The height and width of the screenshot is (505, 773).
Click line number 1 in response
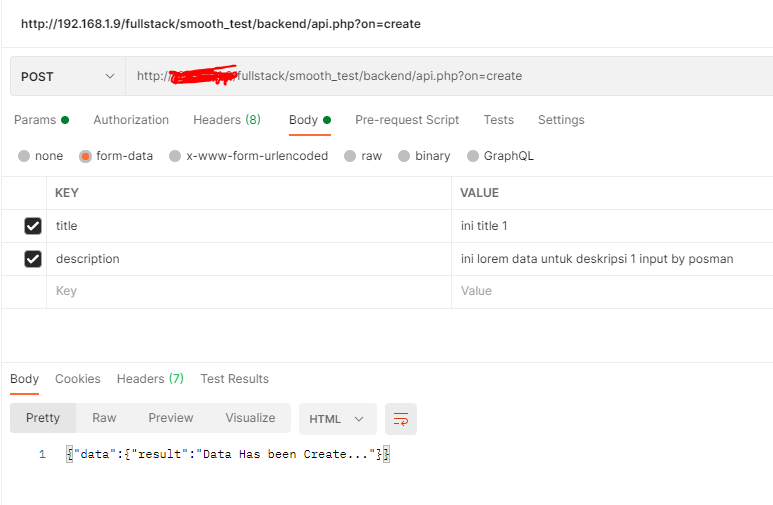click(42, 454)
